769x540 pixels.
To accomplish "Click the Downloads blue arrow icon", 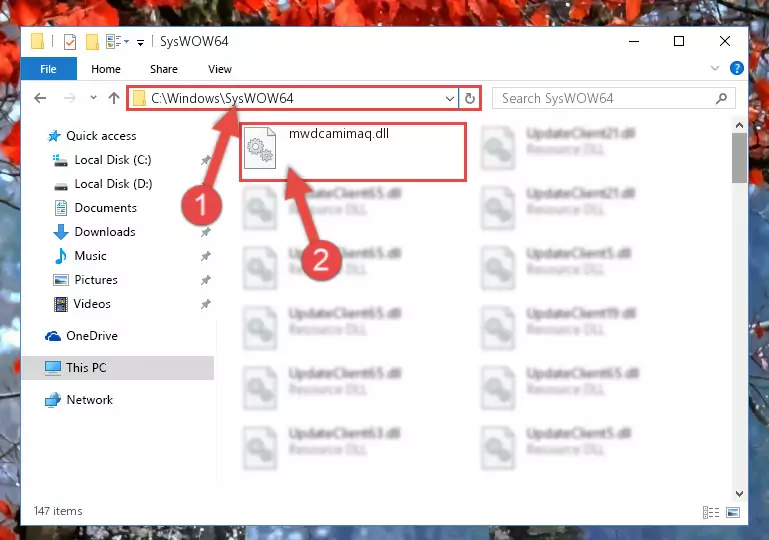I will pos(61,232).
